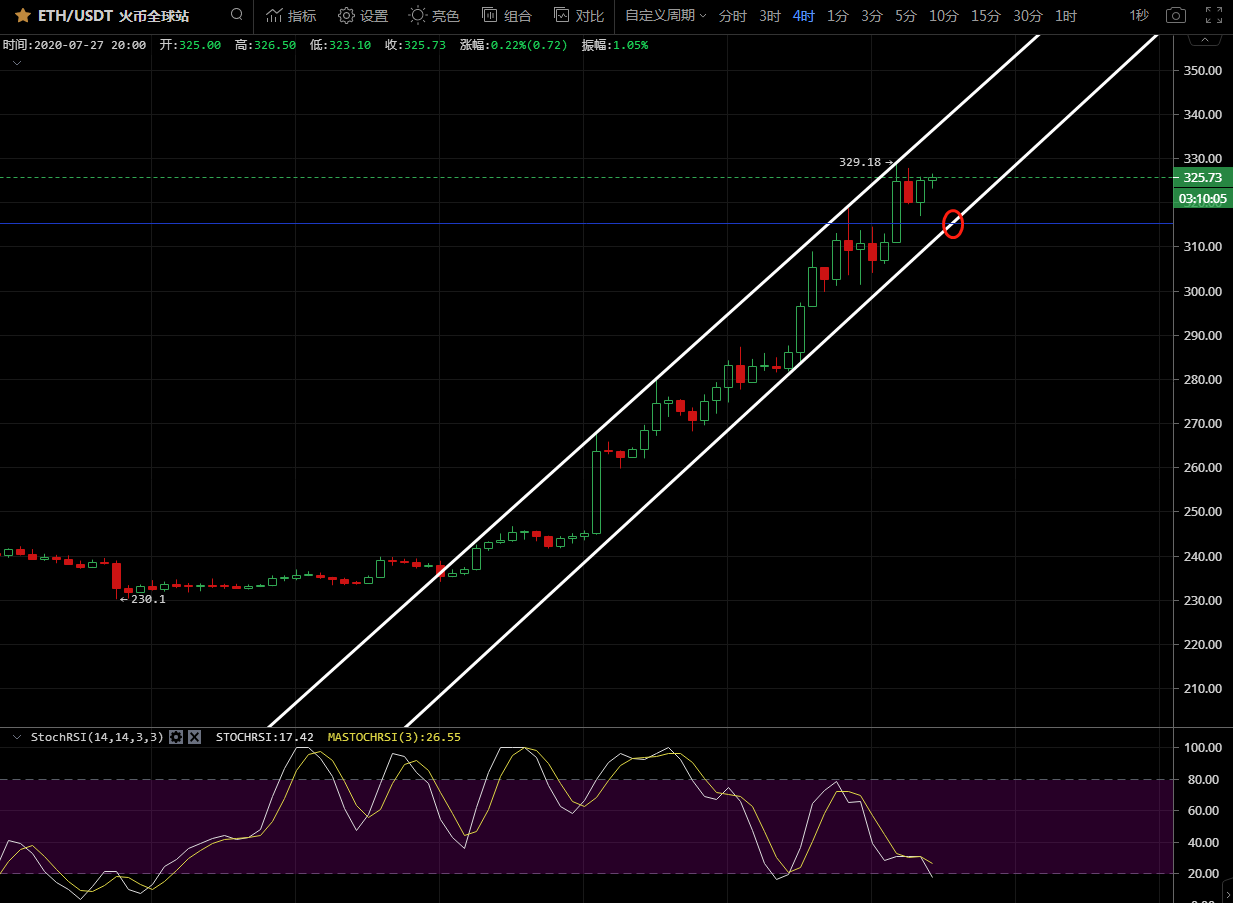Click the favorite star next to ETH/USDT
This screenshot has height=903, width=1233.
(x=22, y=16)
